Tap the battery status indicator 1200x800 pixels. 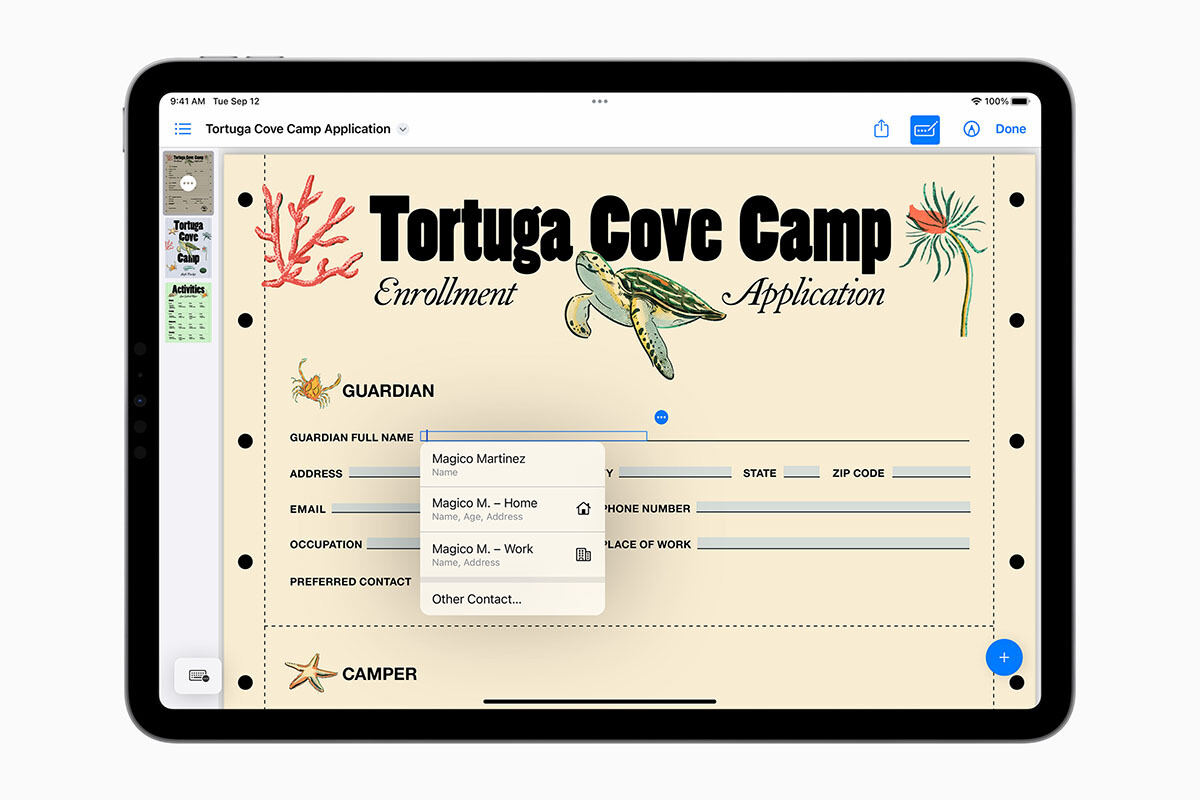pos(1019,101)
